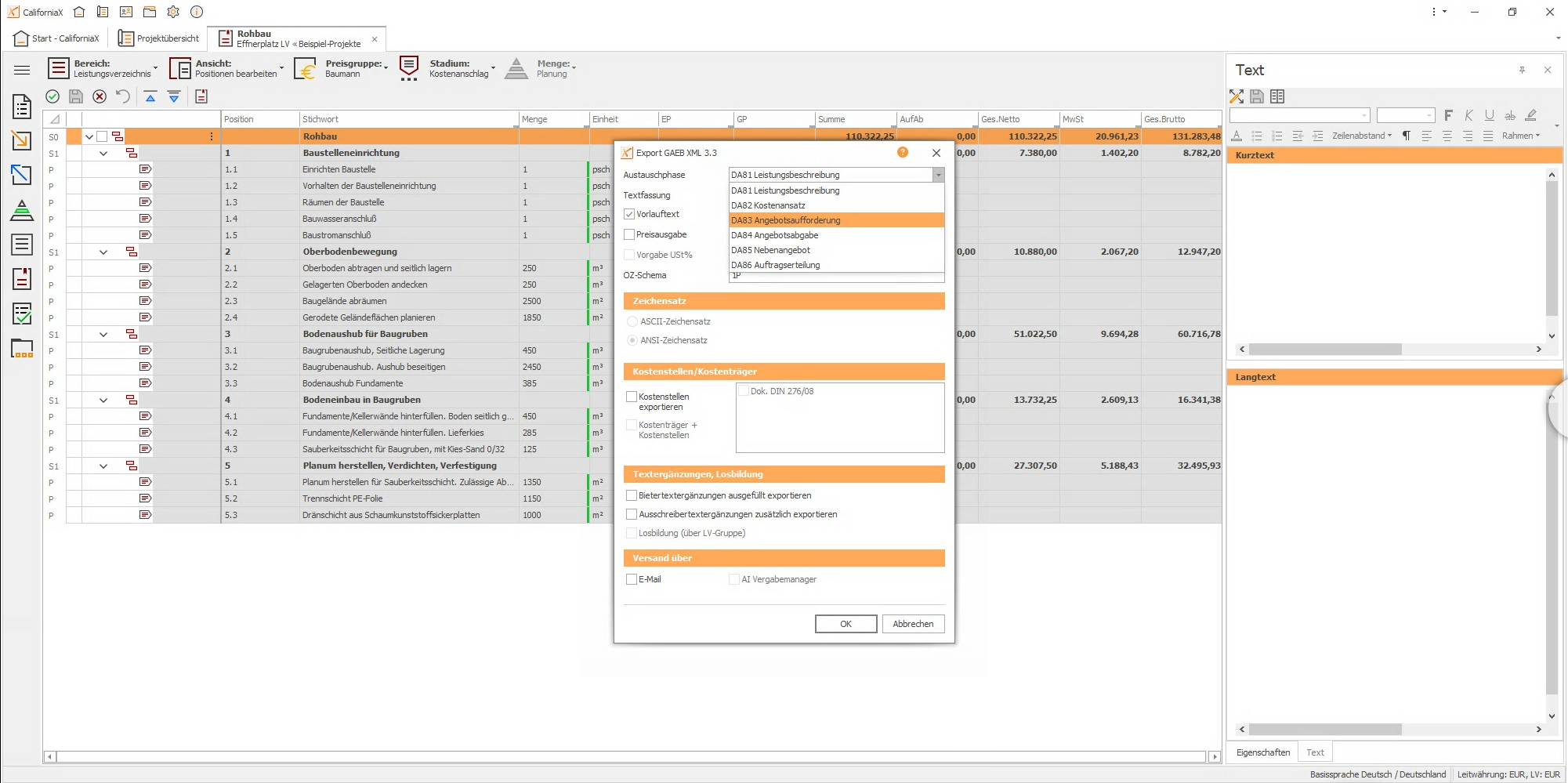
Task: Click the home icon in title bar
Action: [x=79, y=12]
